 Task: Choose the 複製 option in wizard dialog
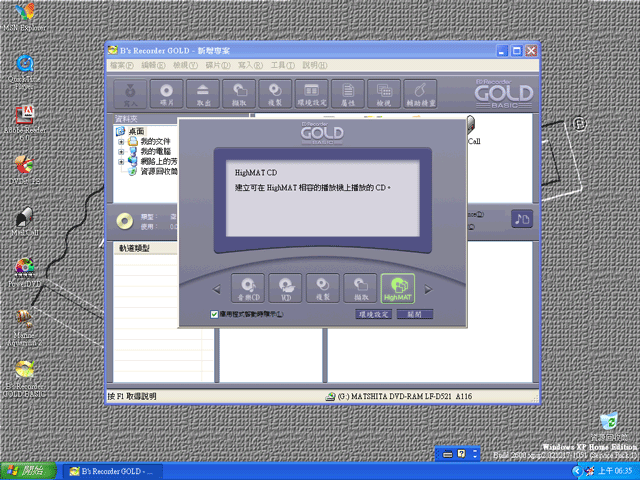pos(323,288)
